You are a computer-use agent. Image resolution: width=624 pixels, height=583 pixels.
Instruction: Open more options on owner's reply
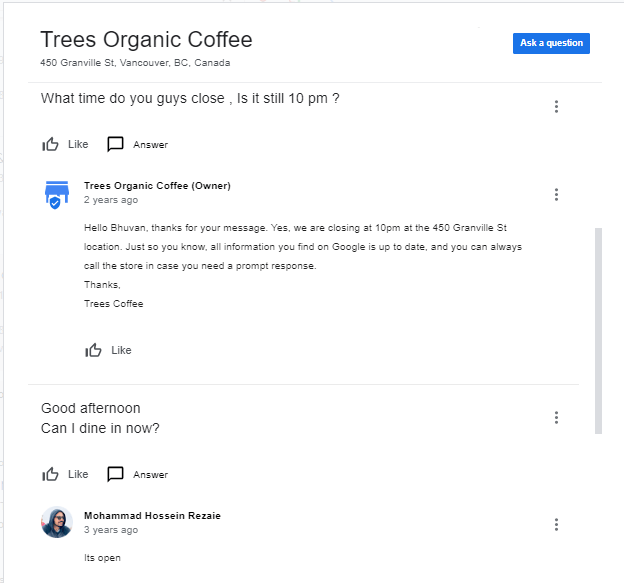[556, 195]
